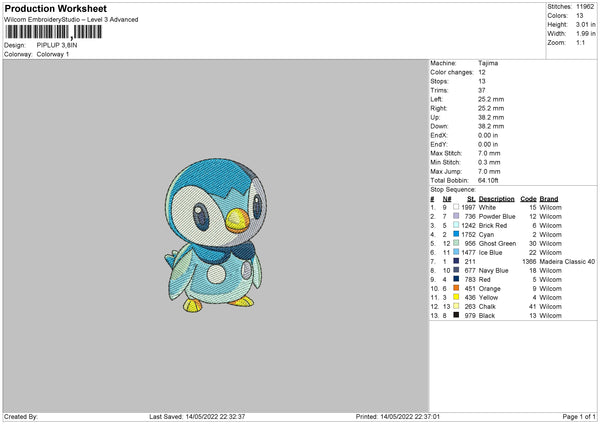Click the "Right:" measurement label
600x424 pixels.
click(x=438, y=108)
